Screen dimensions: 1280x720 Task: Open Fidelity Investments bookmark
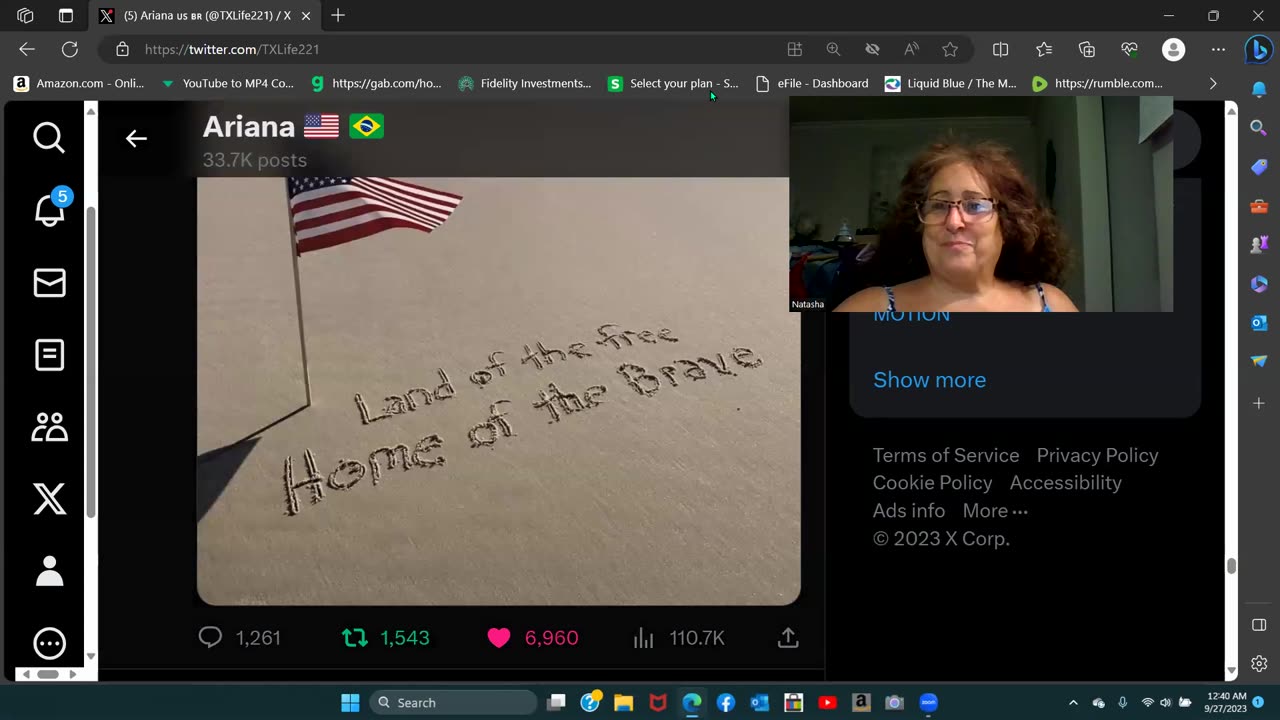pyautogui.click(x=525, y=83)
